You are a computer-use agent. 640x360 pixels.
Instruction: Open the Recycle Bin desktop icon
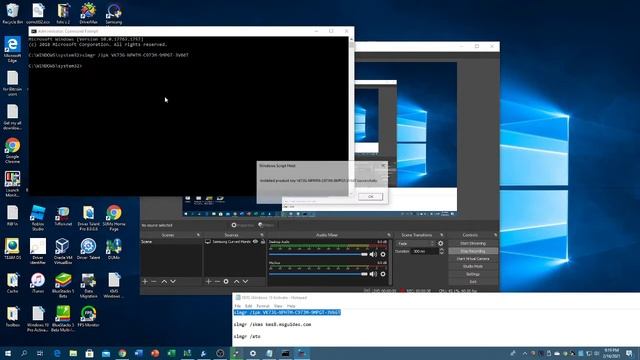click(x=12, y=13)
